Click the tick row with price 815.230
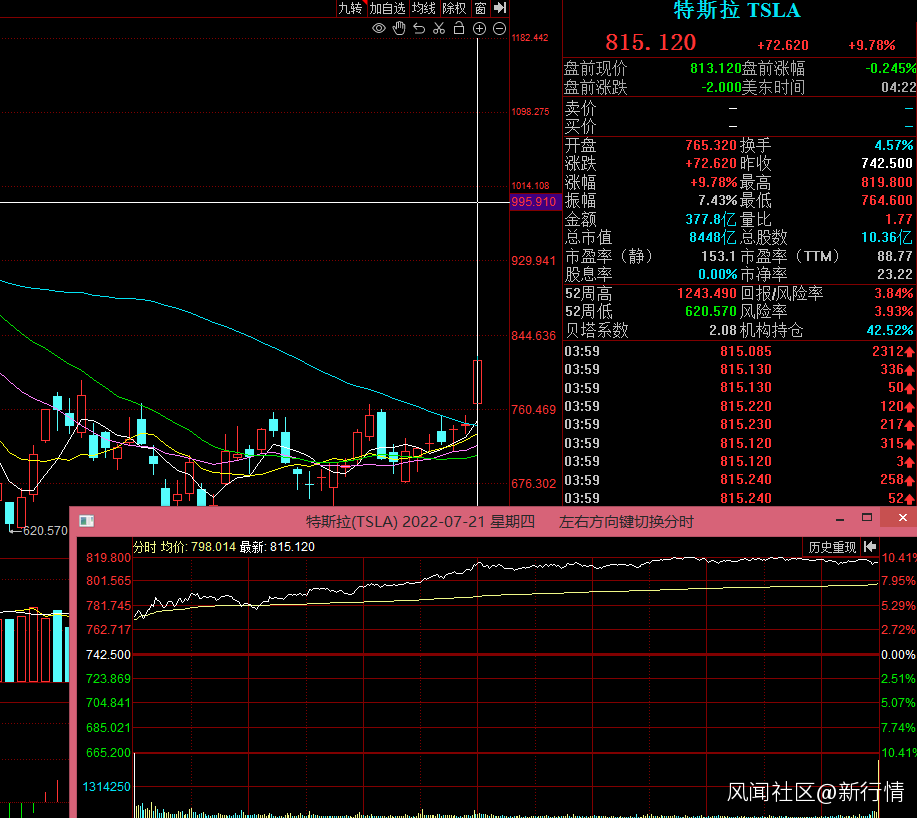Screen dimensions: 917x818 (739, 424)
